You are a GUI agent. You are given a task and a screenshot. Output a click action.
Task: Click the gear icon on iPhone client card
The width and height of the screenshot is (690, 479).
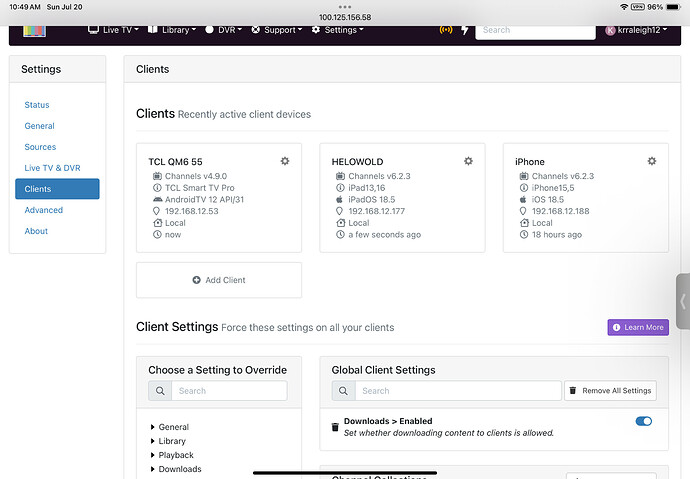(652, 161)
